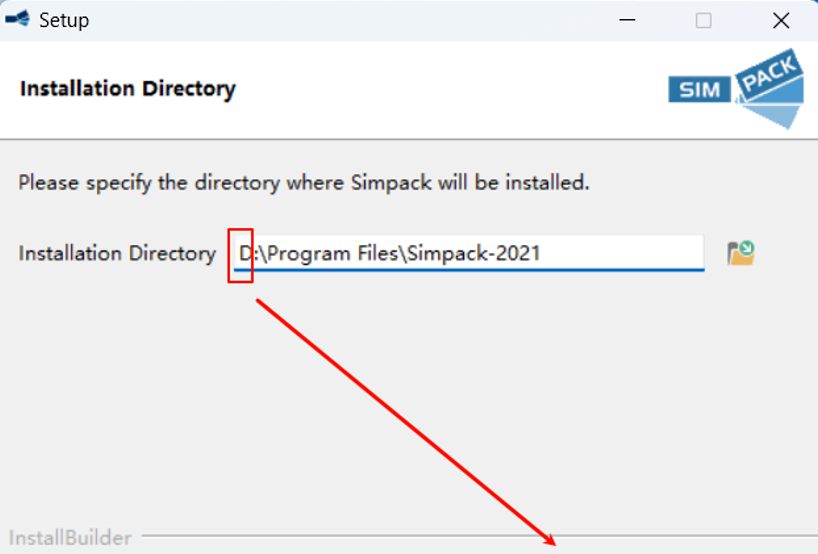Click the greyed-out maximize button
818x554 pixels.
pos(704,20)
